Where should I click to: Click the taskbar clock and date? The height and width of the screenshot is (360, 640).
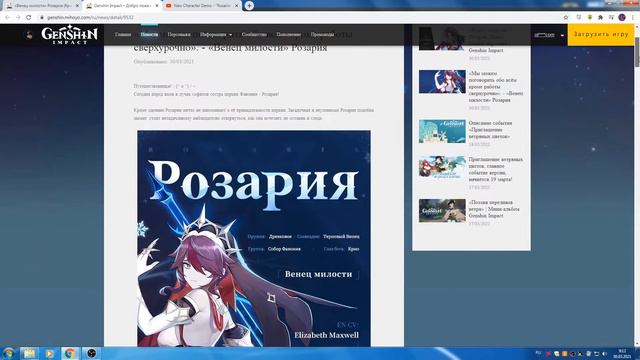pos(622,353)
